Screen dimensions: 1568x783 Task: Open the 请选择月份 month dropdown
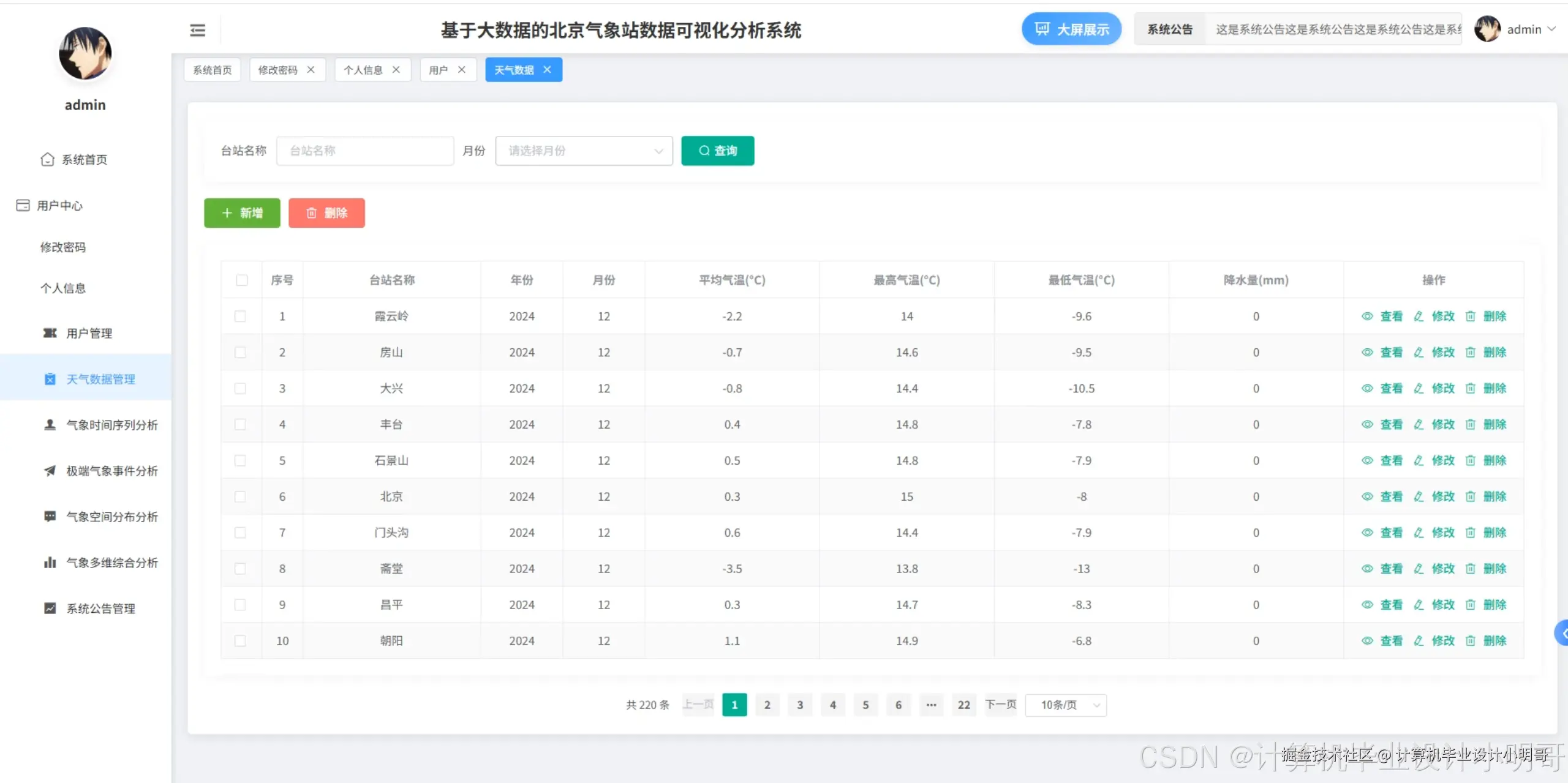tap(583, 151)
